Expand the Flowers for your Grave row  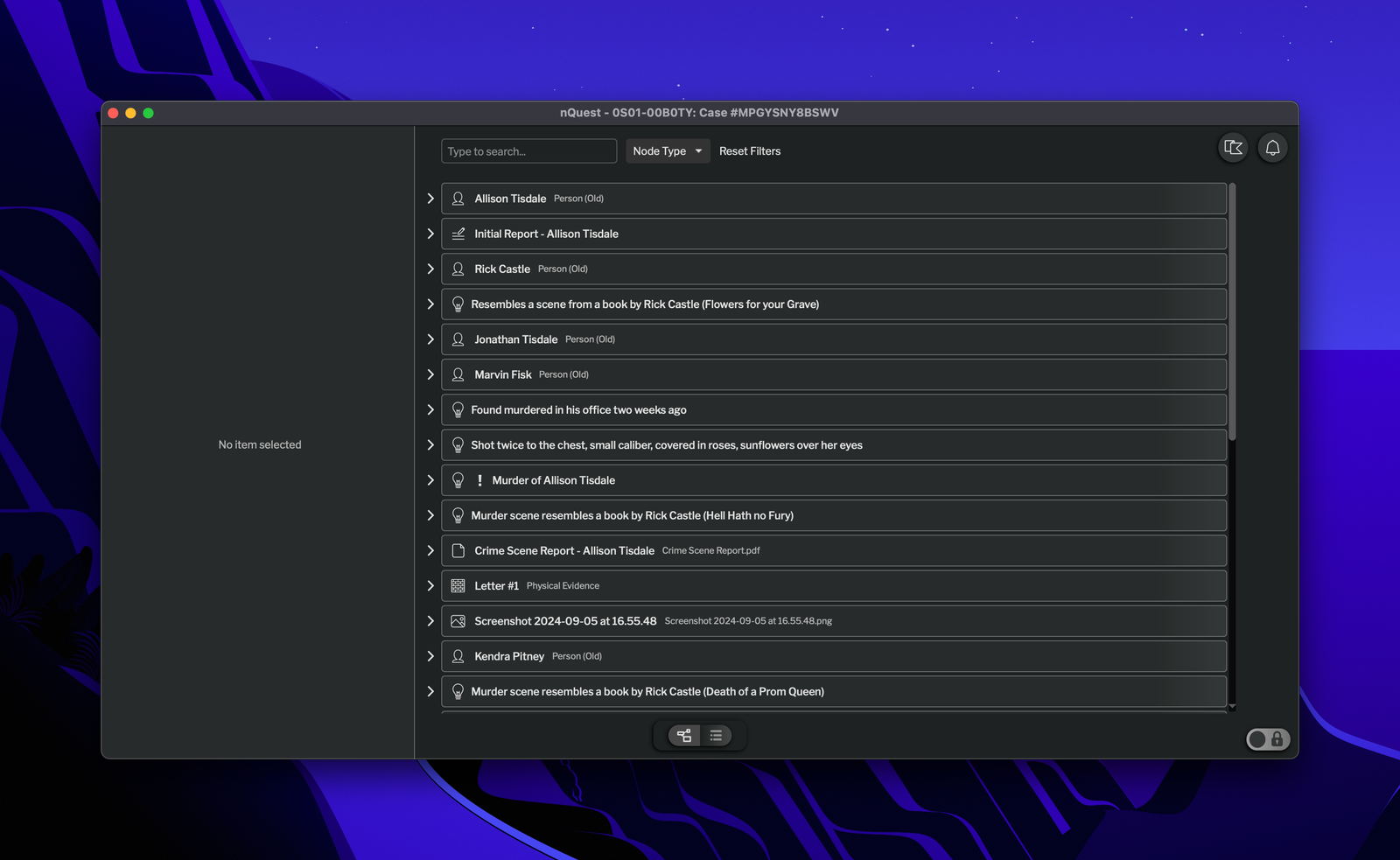point(430,304)
